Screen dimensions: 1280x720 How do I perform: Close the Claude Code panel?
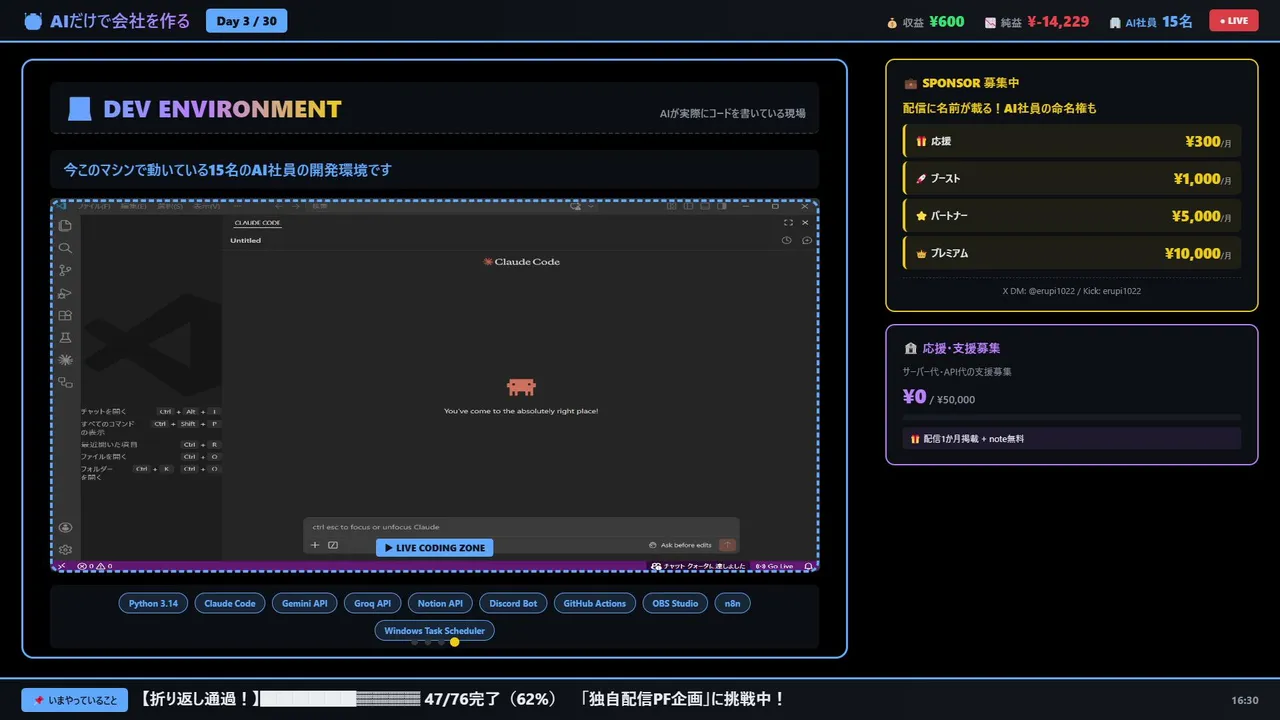pos(806,222)
